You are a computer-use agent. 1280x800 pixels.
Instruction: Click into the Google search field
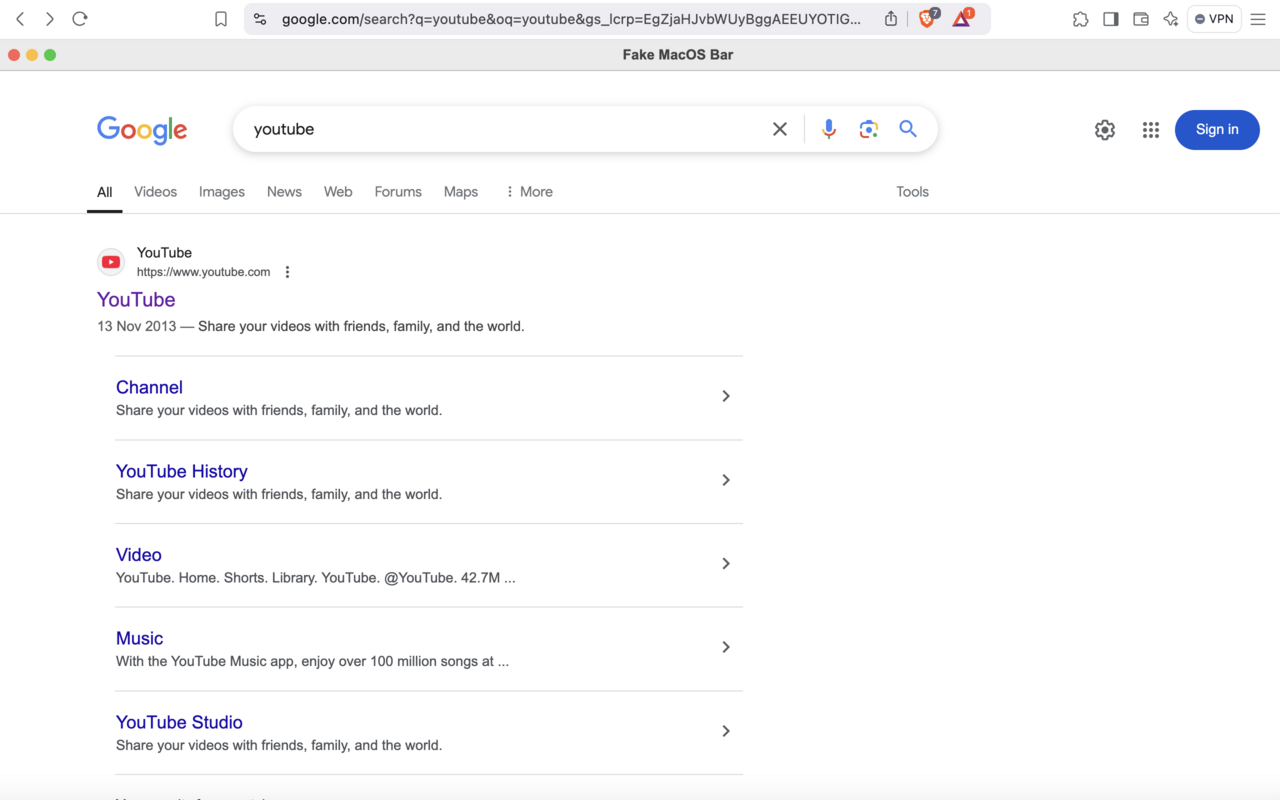tap(505, 129)
